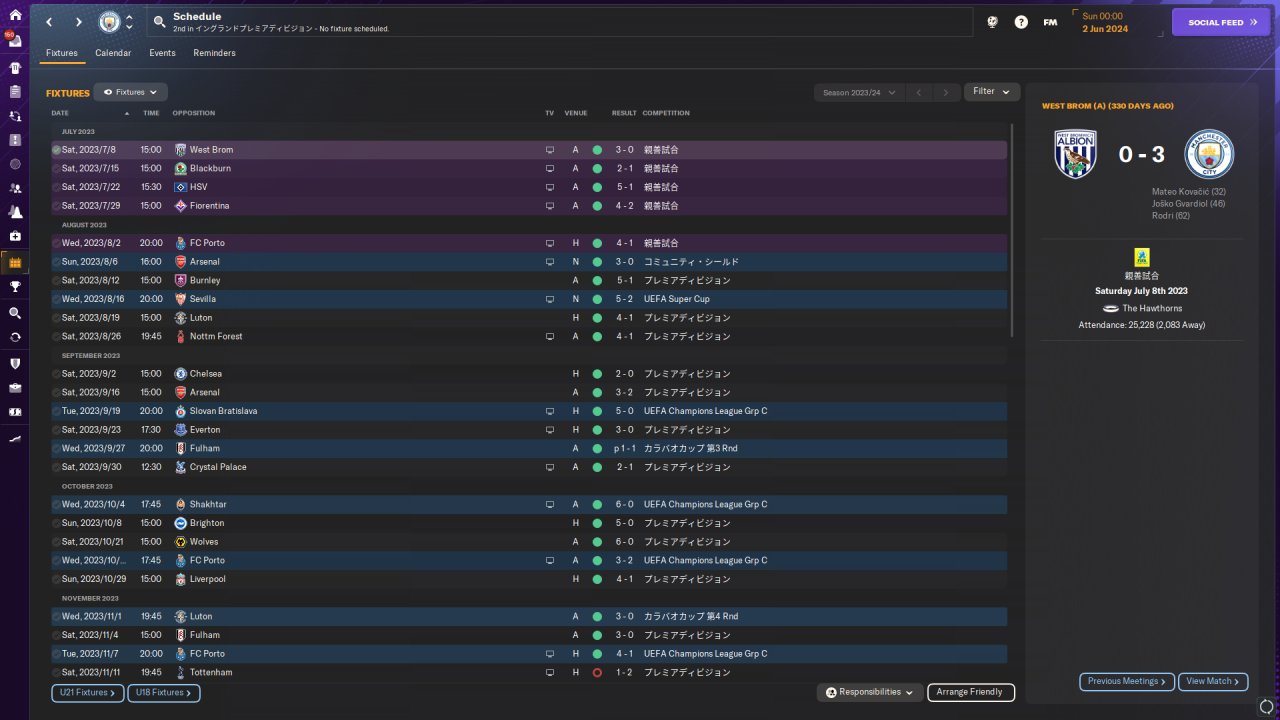
Task: Select the Schedule calendar icon in the sidebar
Action: coord(14,262)
